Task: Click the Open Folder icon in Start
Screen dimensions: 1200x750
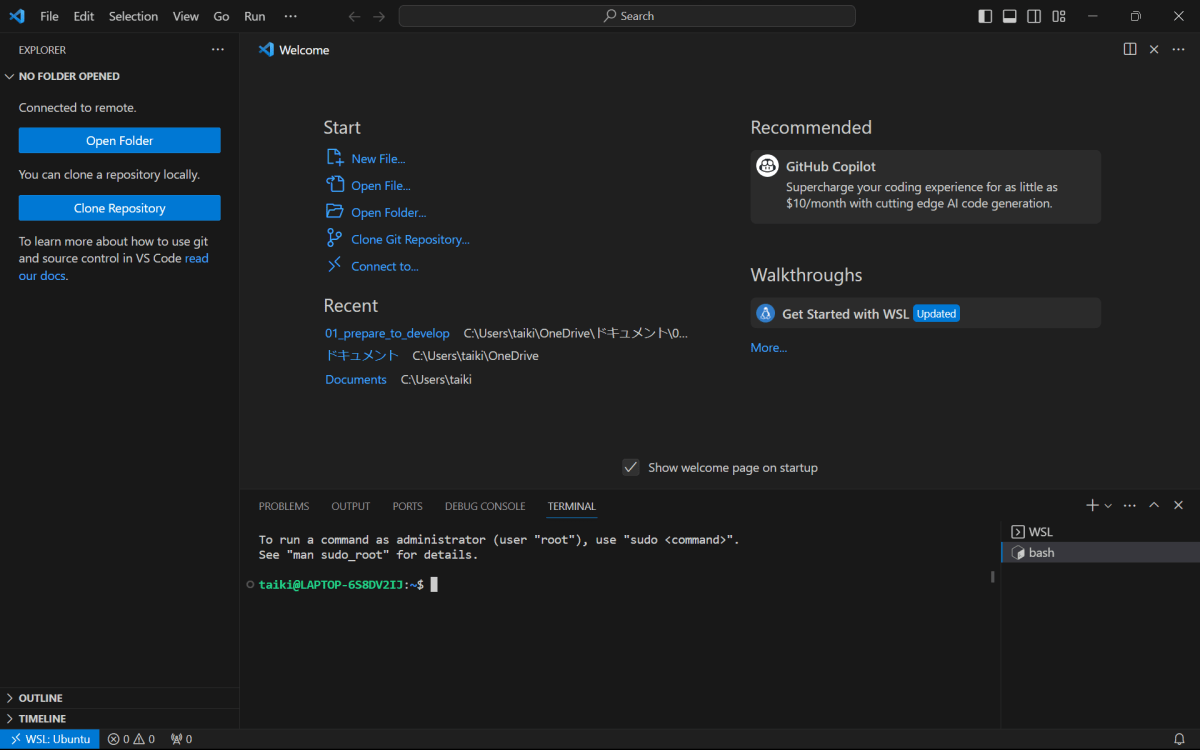Action: [x=335, y=211]
